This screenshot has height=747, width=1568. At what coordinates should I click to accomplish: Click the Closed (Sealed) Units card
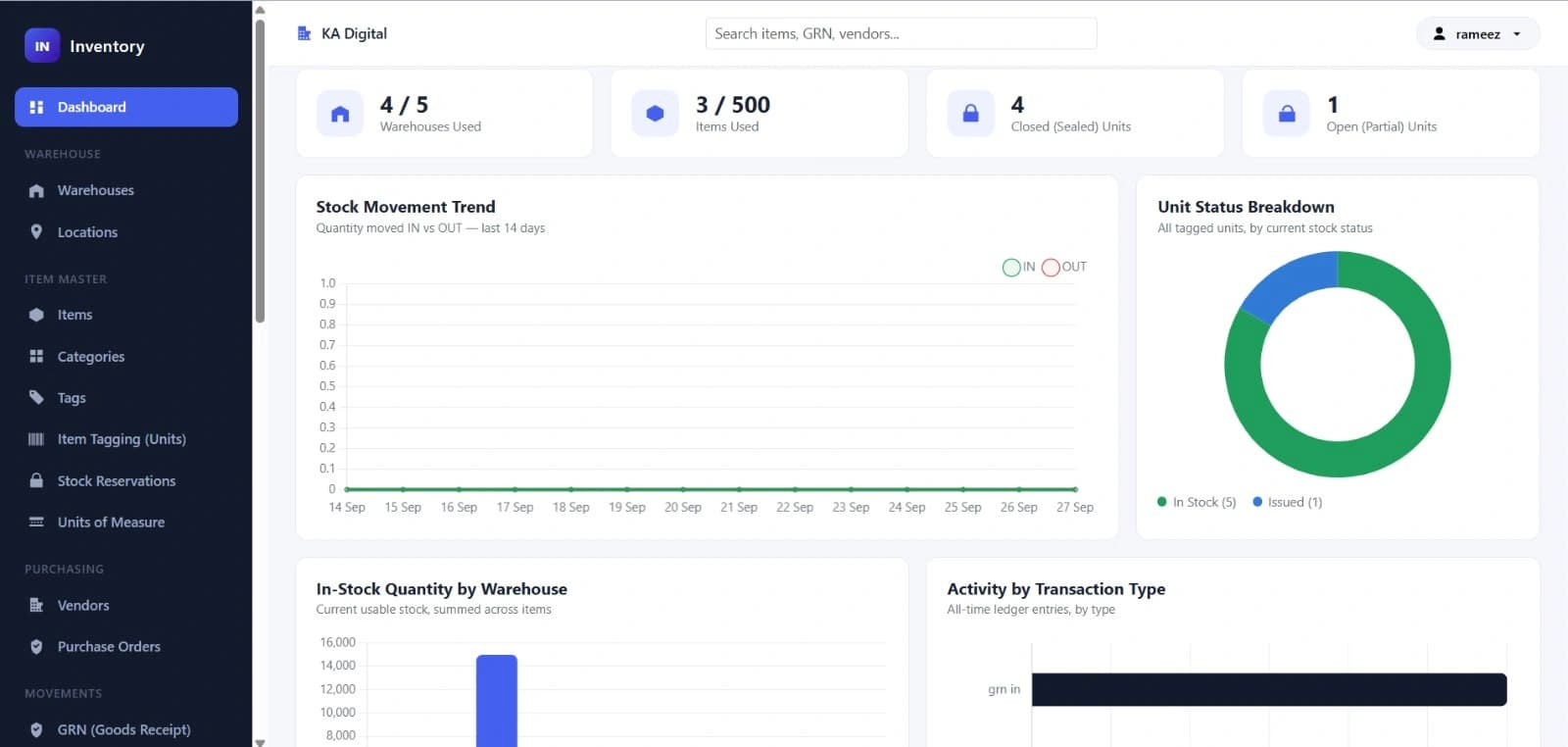point(1075,113)
